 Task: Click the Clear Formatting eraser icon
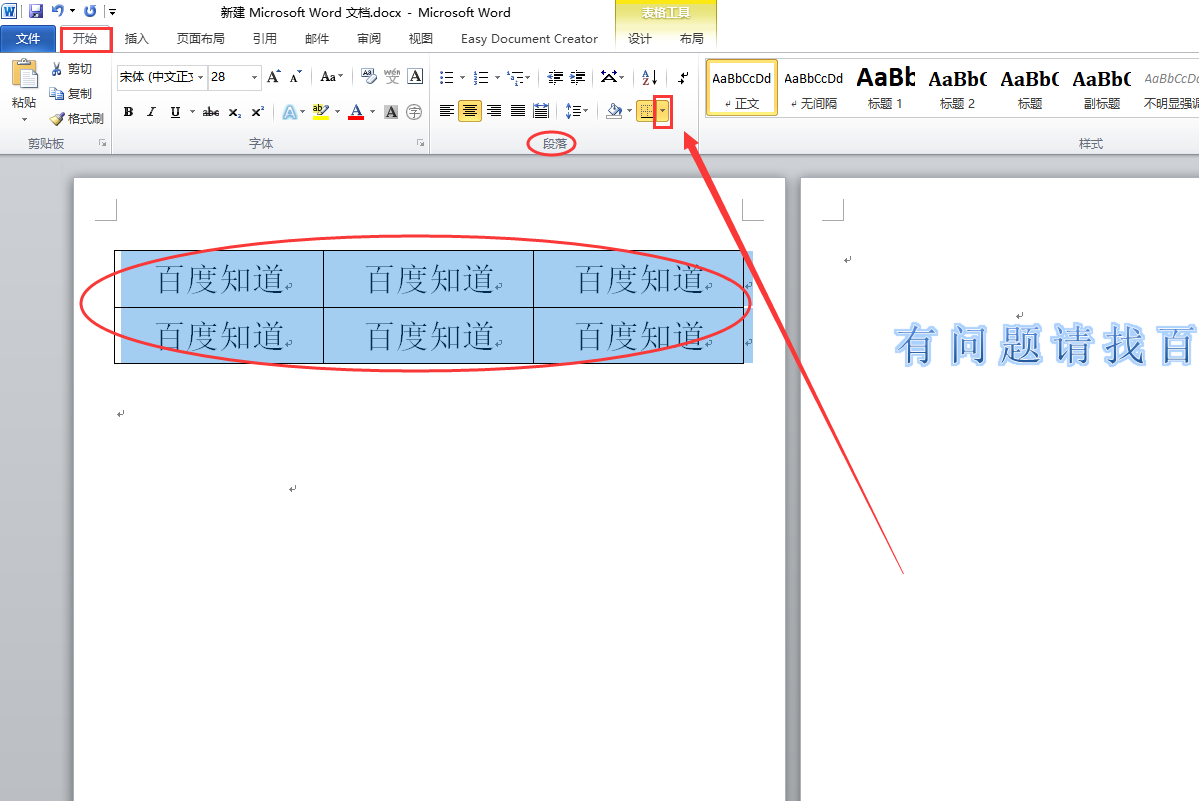(x=369, y=76)
